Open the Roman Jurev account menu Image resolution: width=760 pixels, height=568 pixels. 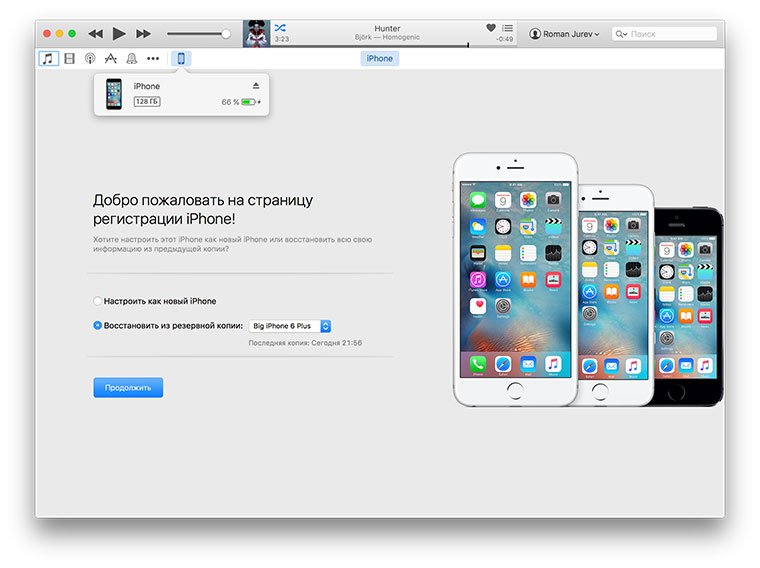565,34
